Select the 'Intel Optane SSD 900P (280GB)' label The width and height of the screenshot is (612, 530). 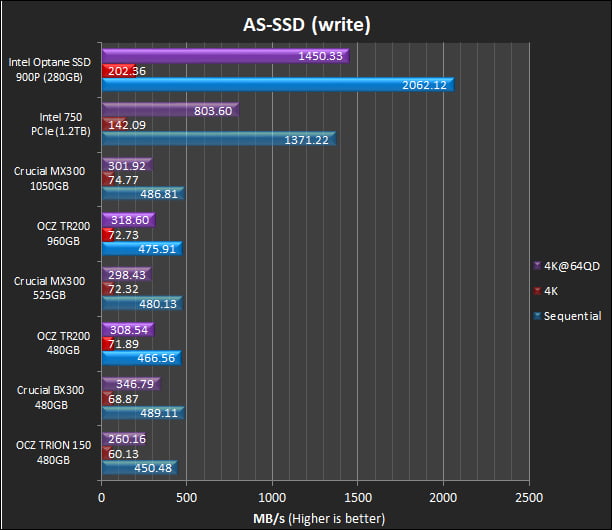click(x=50, y=69)
